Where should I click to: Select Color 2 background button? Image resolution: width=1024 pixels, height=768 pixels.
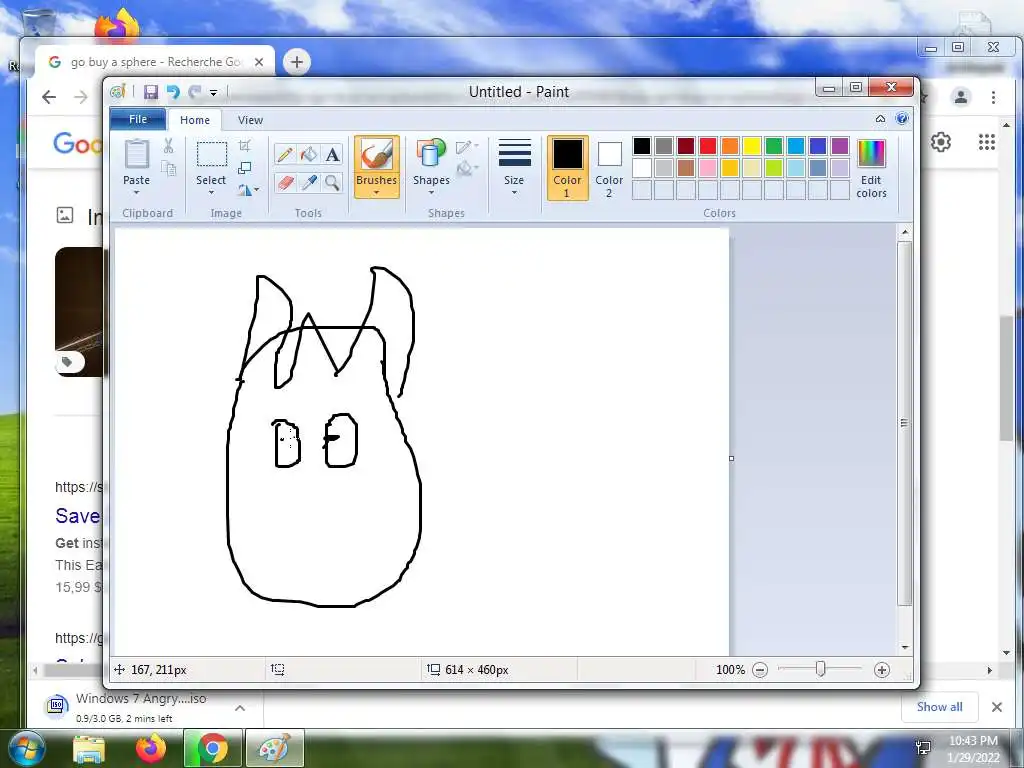pyautogui.click(x=609, y=168)
